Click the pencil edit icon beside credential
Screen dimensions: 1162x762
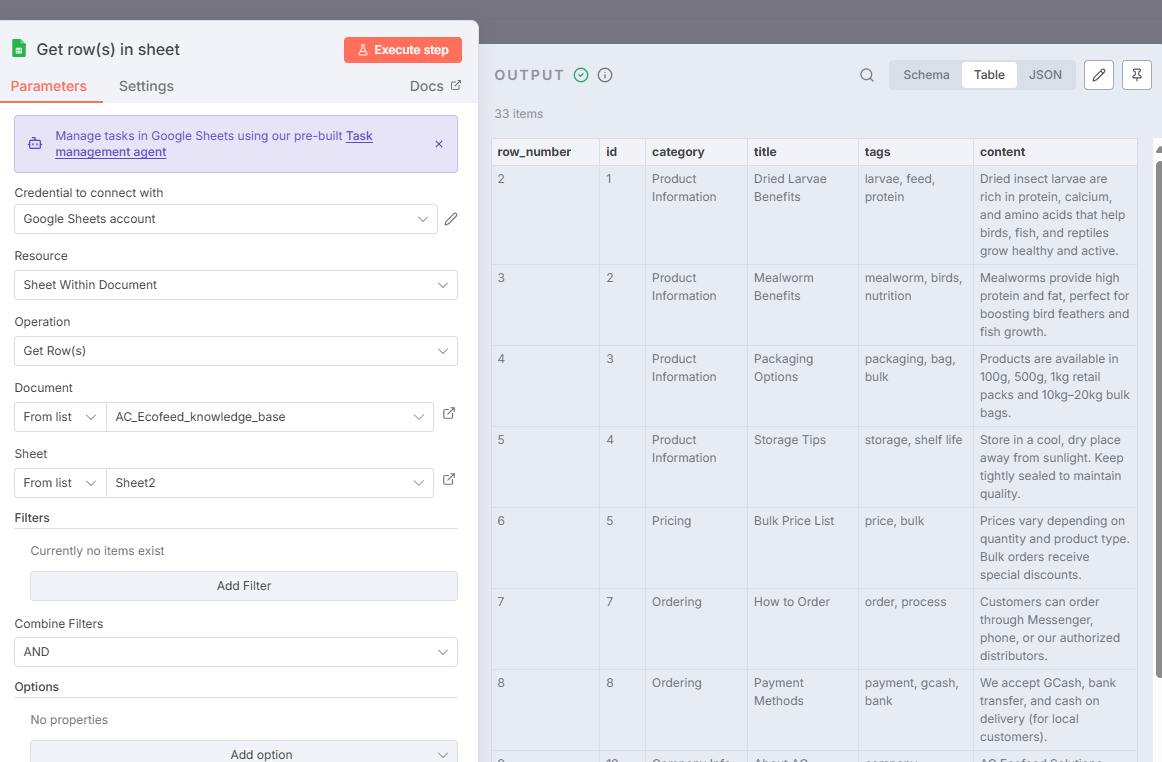pos(451,219)
